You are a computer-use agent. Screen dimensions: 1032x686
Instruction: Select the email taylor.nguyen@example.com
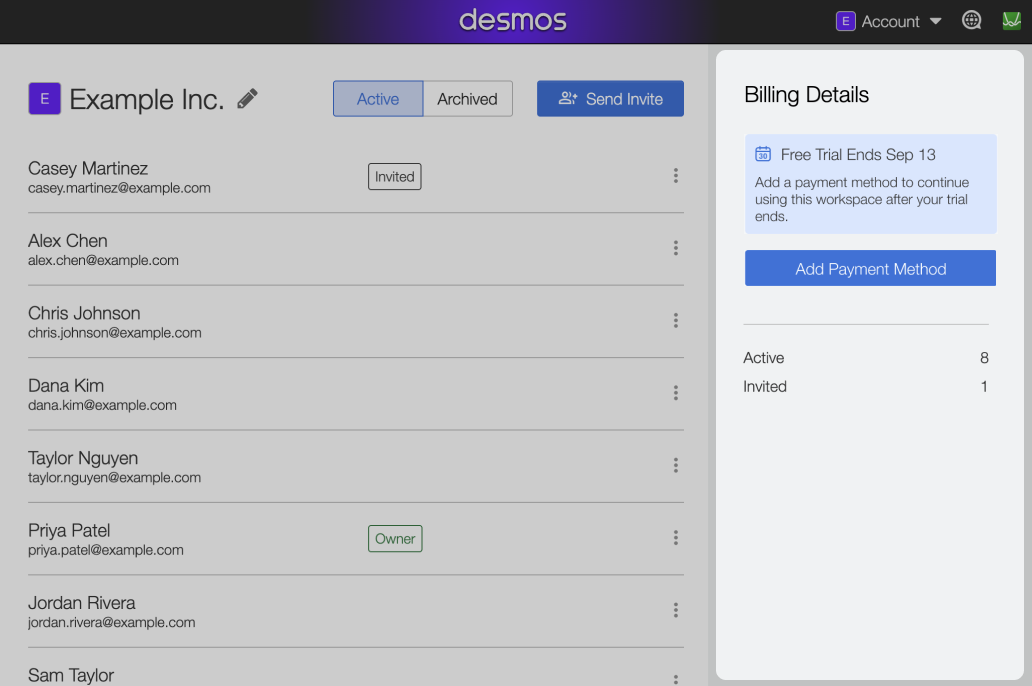click(x=115, y=478)
